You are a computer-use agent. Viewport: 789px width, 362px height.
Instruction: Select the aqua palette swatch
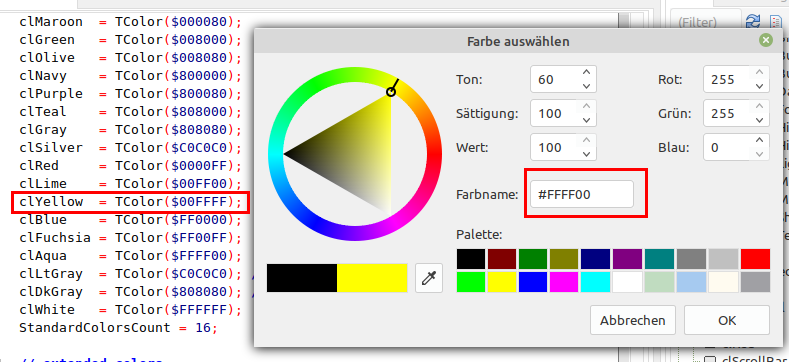point(596,282)
